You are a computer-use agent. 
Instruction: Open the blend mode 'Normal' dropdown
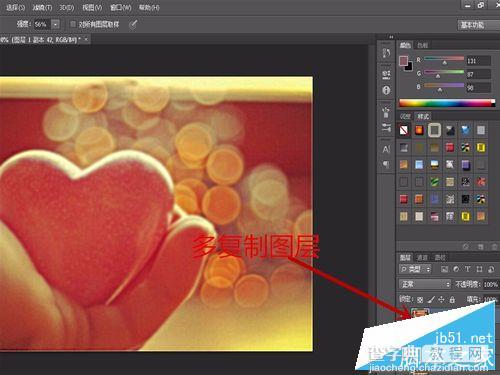[x=425, y=284]
